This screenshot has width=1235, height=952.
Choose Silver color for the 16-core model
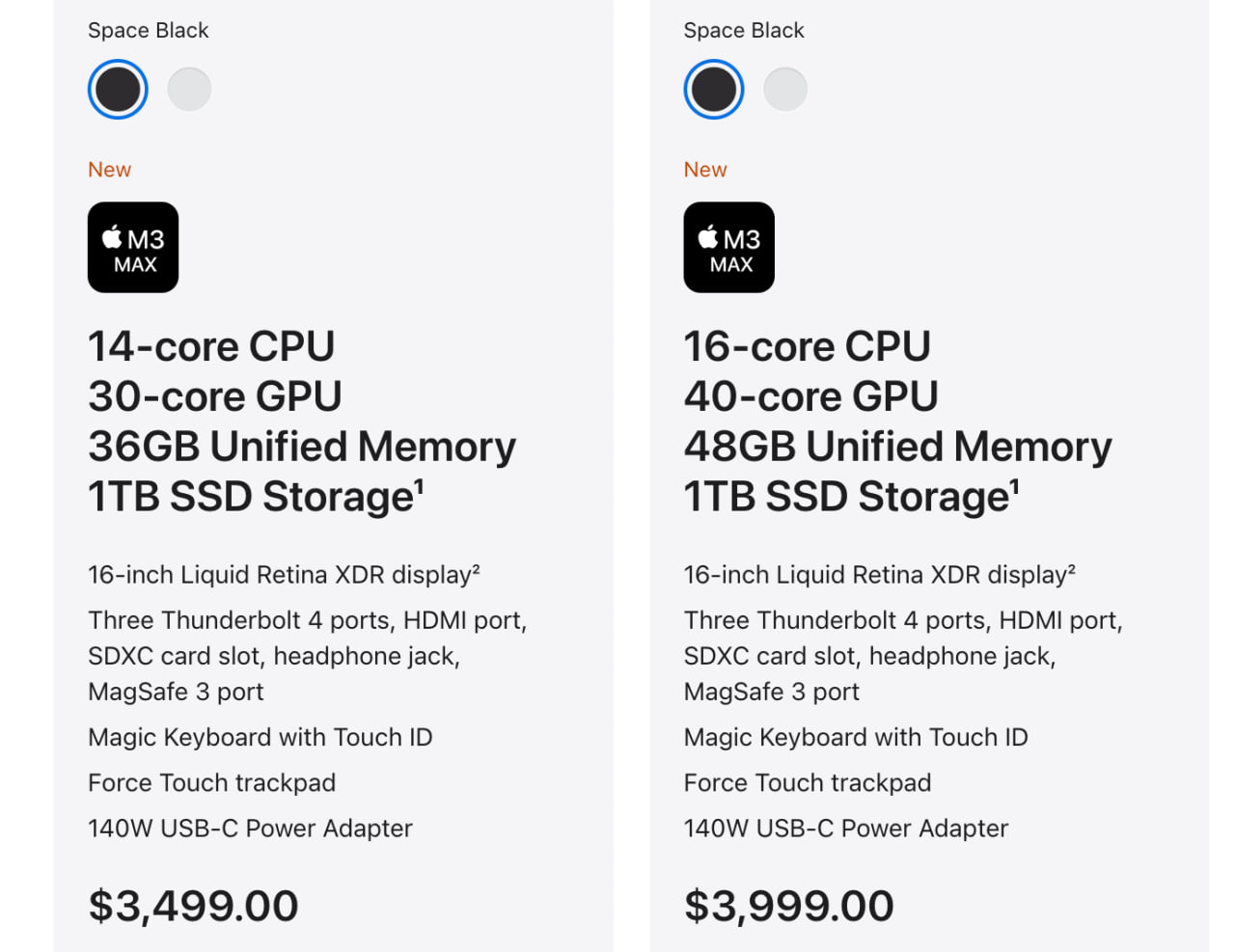pyautogui.click(x=785, y=90)
